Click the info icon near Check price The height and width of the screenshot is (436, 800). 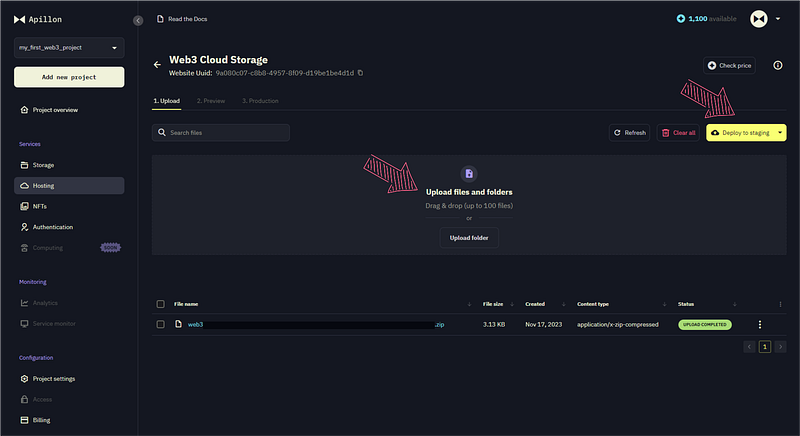pos(778,65)
